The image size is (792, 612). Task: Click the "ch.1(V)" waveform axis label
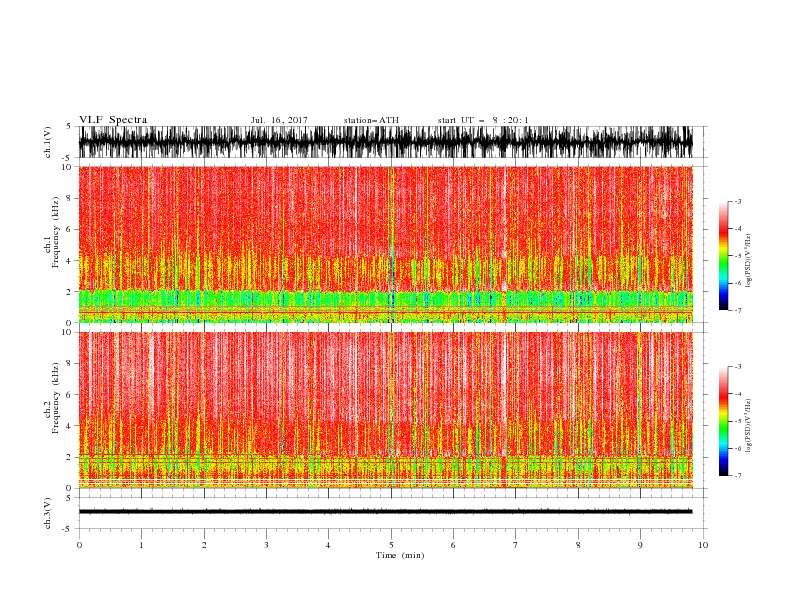(x=48, y=142)
